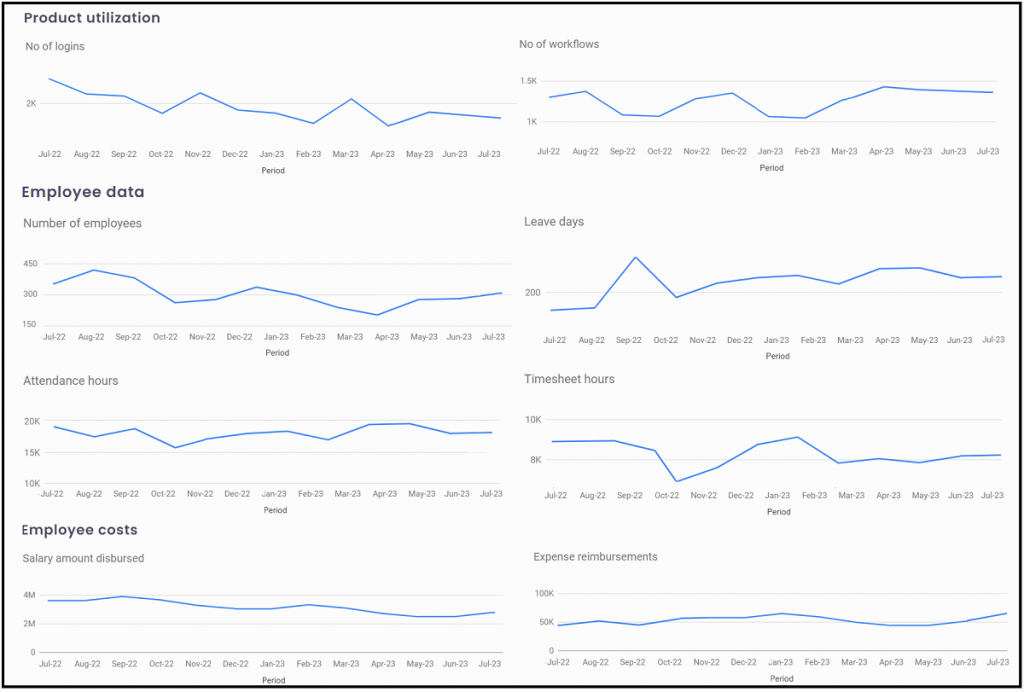Viewport: 1024px width, 692px height.
Task: Select the Attendance hours chart title
Action: click(x=71, y=381)
